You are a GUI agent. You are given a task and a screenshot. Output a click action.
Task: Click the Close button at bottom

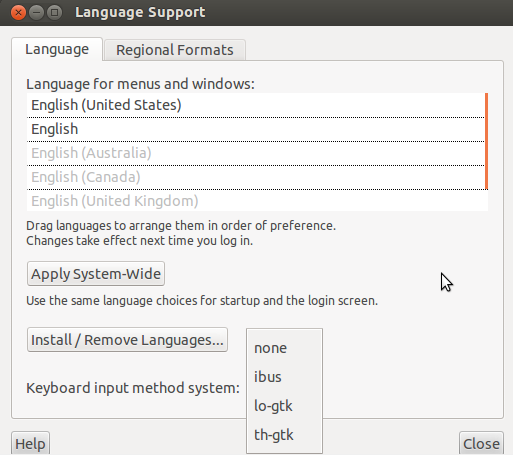(481, 444)
